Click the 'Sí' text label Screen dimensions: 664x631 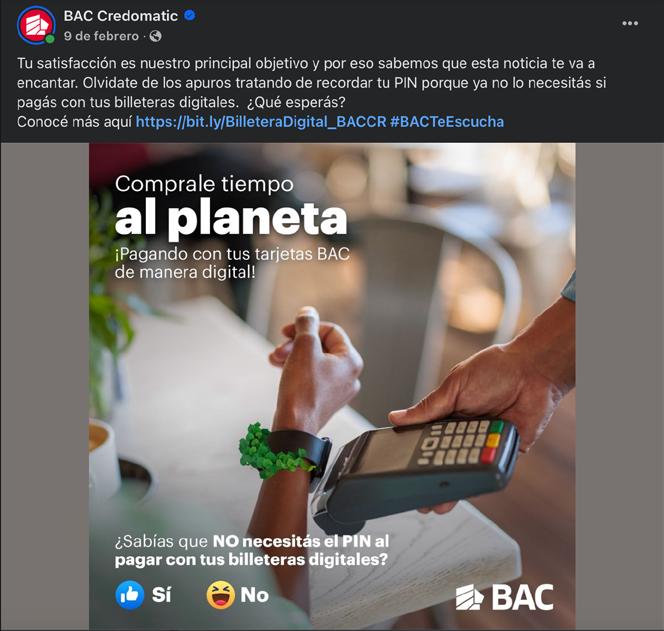click(161, 595)
